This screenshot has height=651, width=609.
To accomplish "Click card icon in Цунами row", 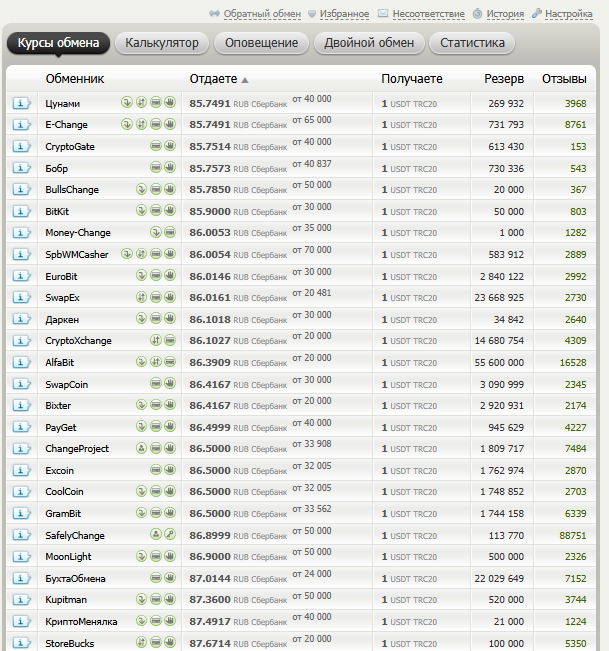I will 156,102.
